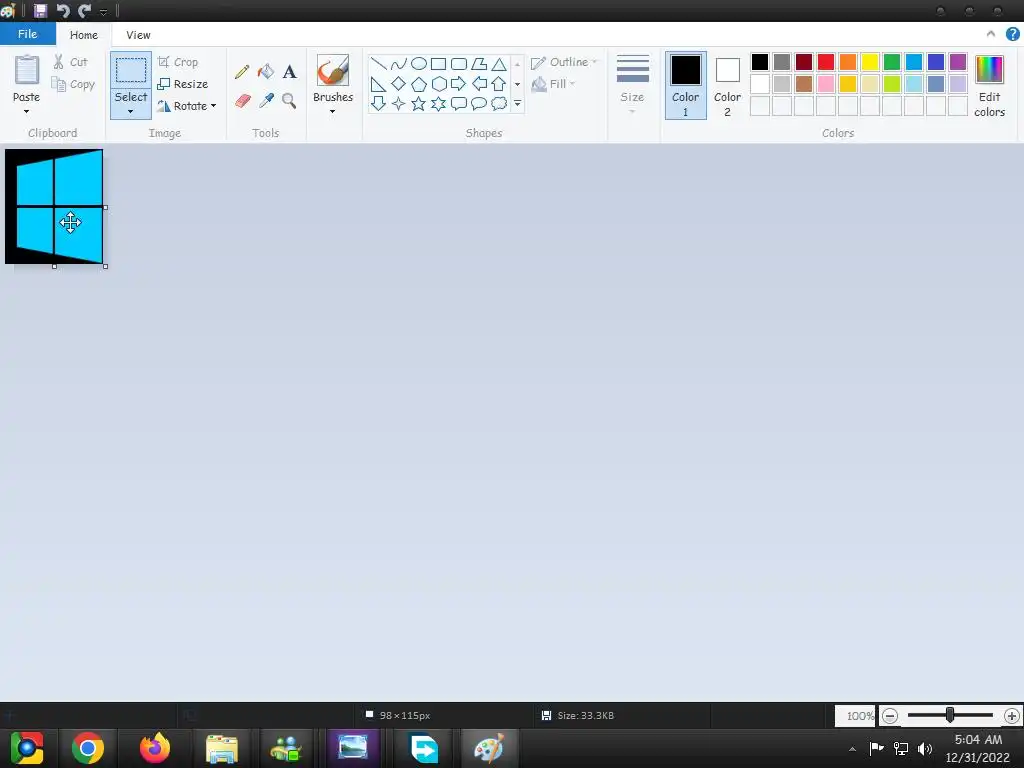The height and width of the screenshot is (768, 1024).
Task: Select the Text tool
Action: click(x=289, y=71)
